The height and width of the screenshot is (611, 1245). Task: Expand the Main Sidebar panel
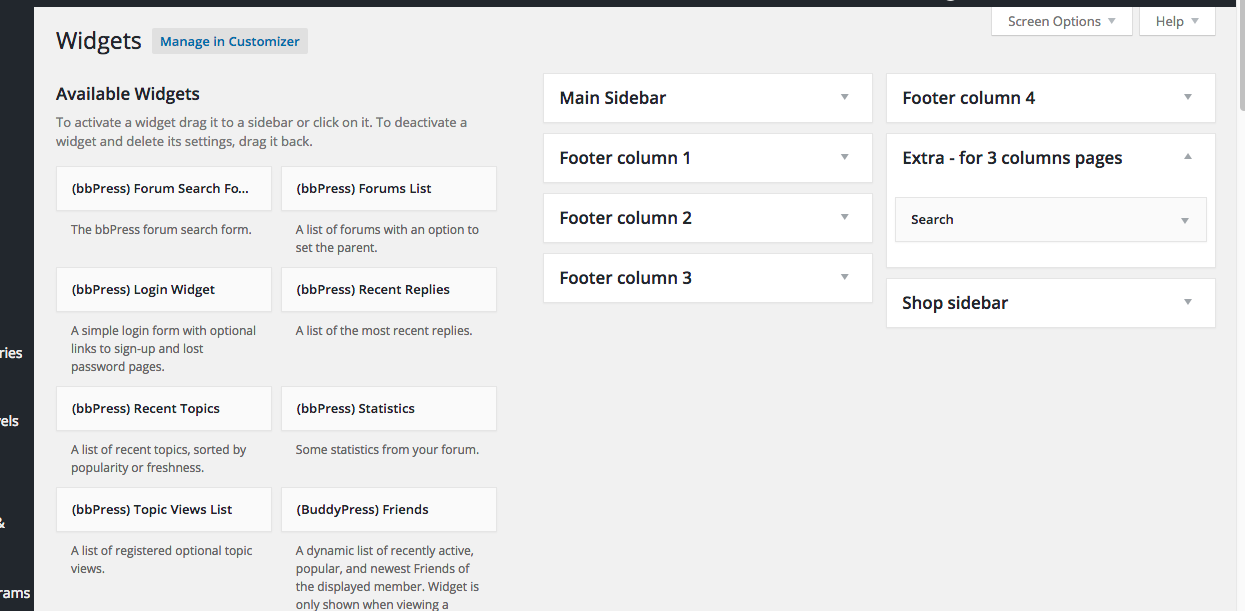[708, 98]
